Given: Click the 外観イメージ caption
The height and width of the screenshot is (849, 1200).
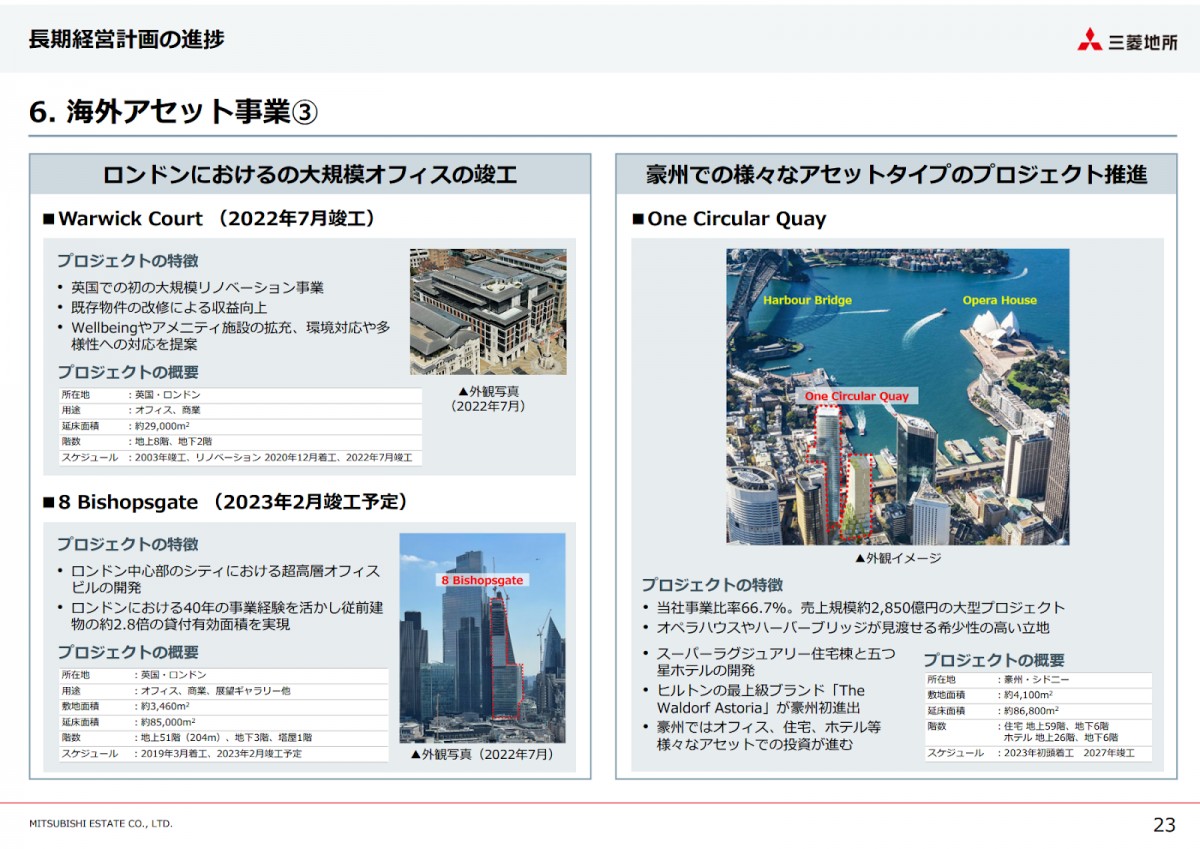Looking at the screenshot, I should click(897, 558).
